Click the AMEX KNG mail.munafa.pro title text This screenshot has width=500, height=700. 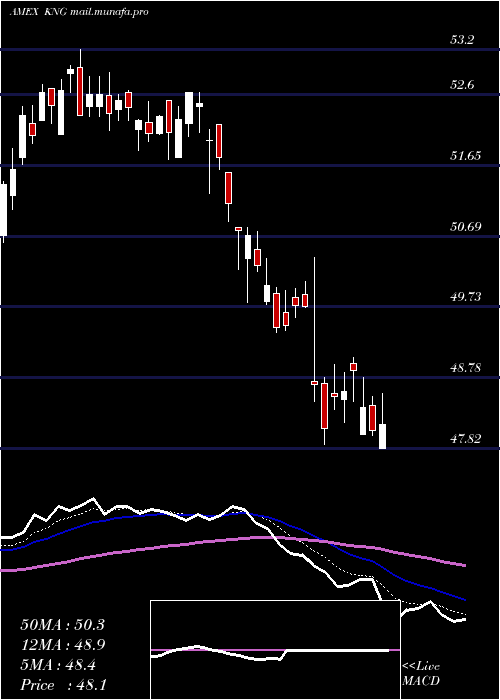pos(79,12)
